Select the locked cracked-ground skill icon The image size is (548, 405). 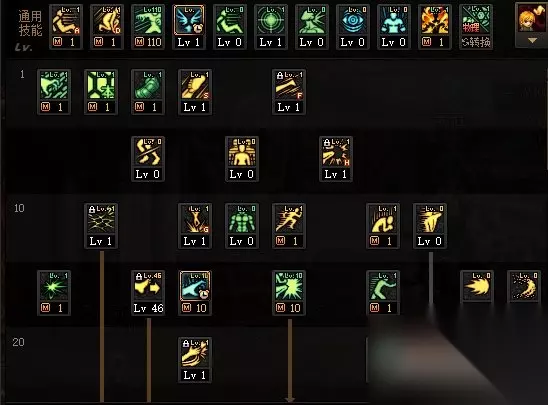pos(101,226)
